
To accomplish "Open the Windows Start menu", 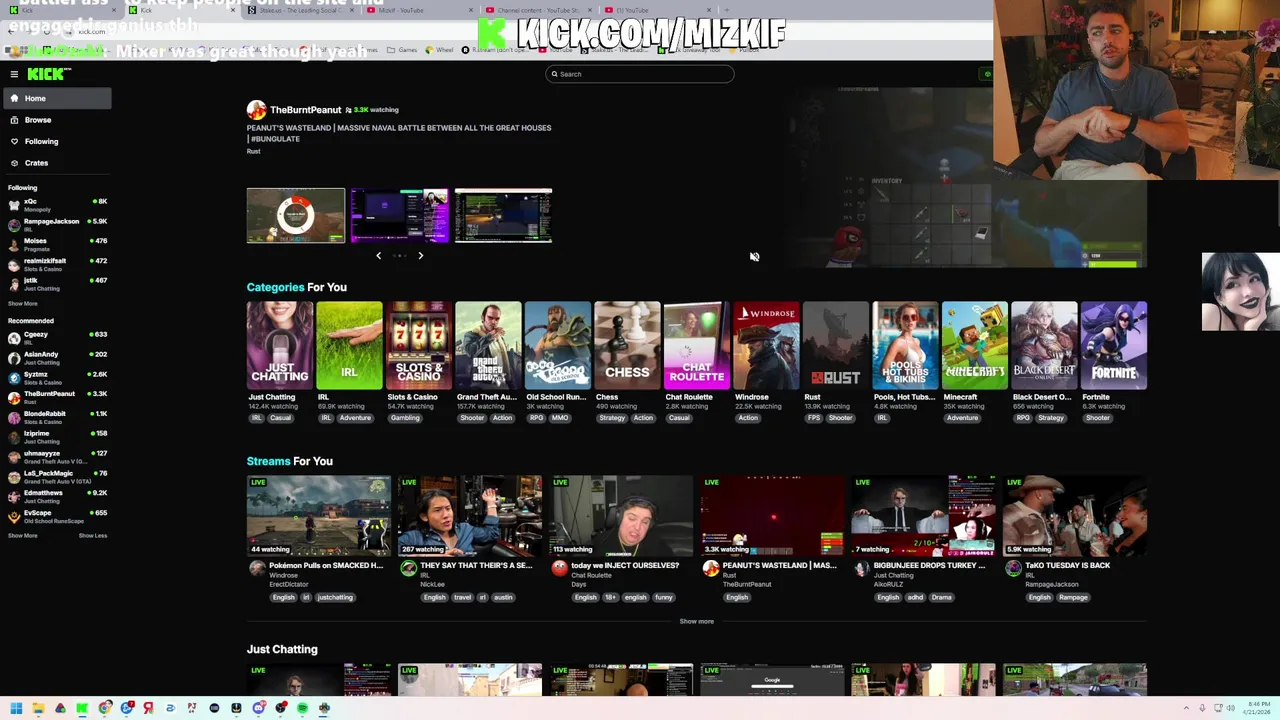I will (16, 708).
